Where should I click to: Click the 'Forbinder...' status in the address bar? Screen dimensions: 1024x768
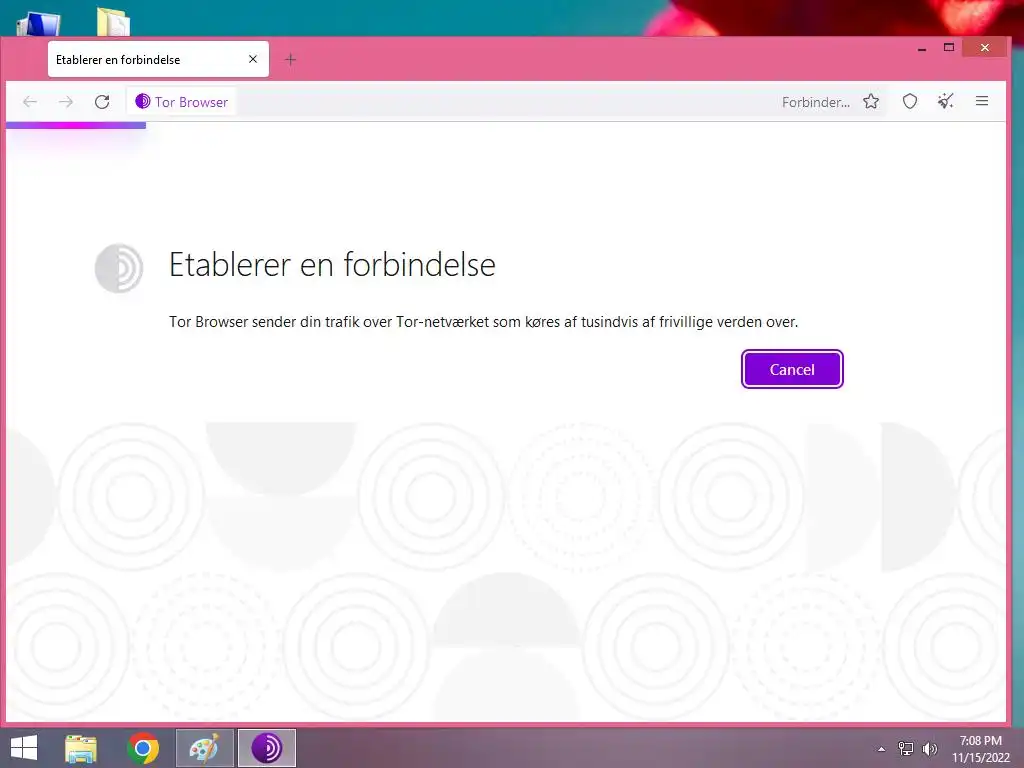point(816,103)
